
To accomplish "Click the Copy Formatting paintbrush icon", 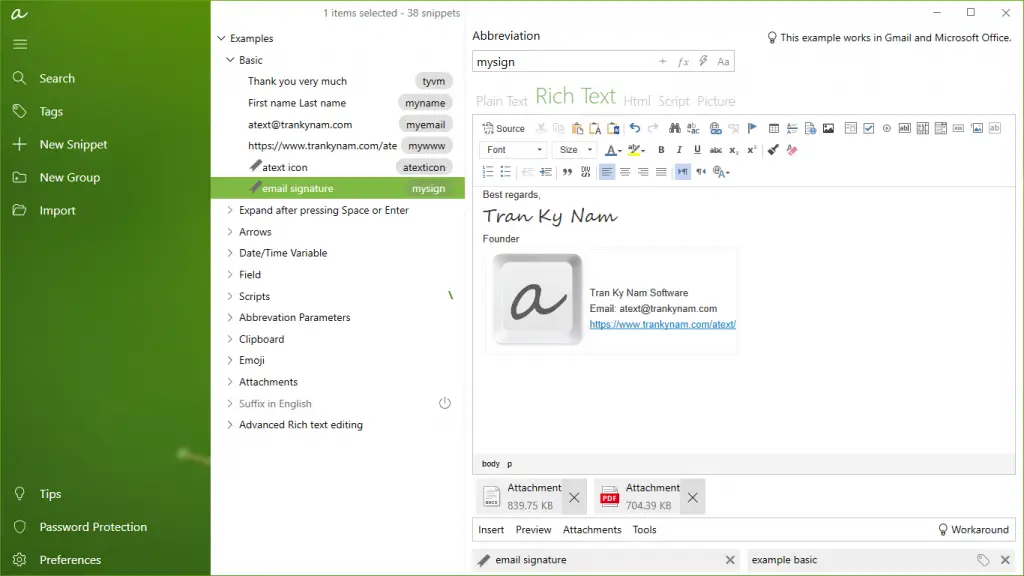I will 773,150.
